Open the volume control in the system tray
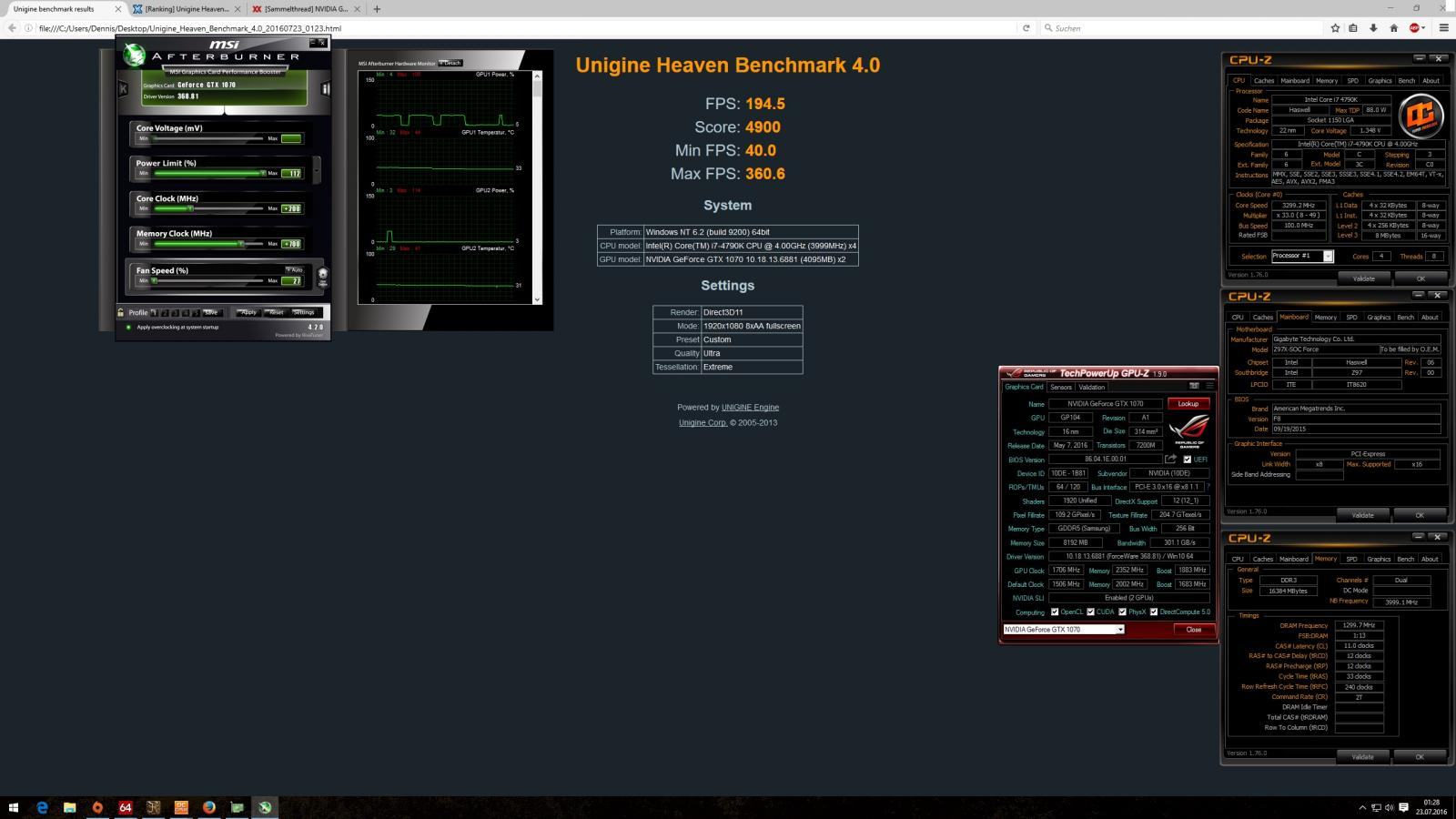The image size is (1456, 819). 1390,808
